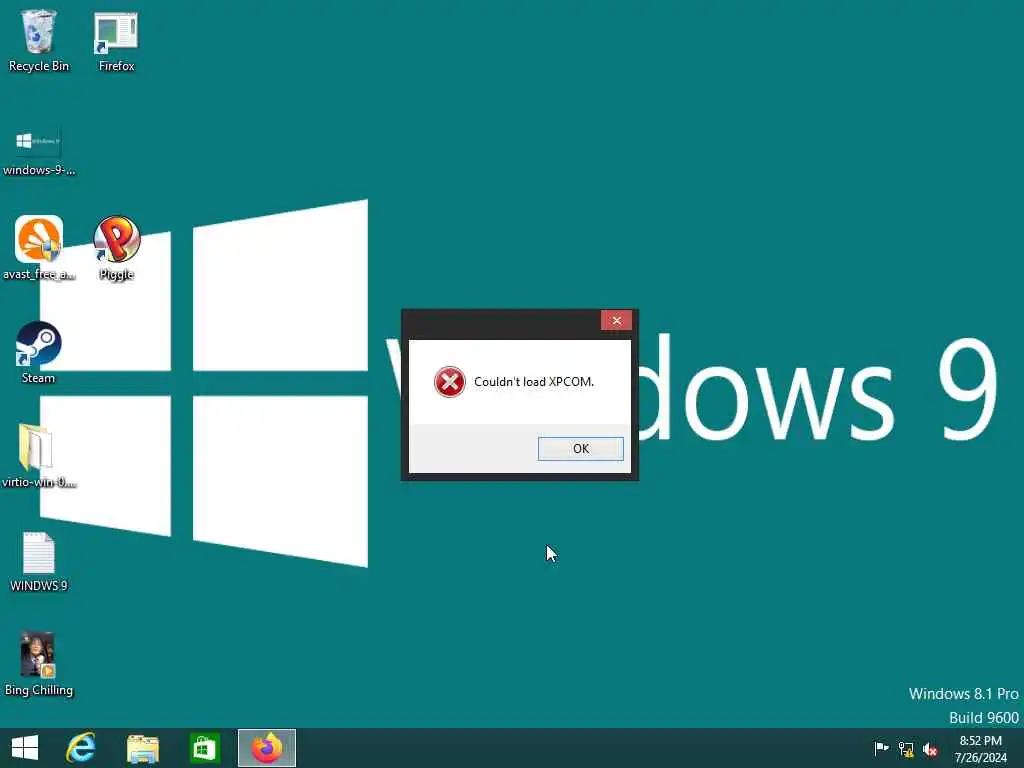This screenshot has height=768, width=1024.
Task: Select the avast_free_a... installer icon
Action: [39, 248]
